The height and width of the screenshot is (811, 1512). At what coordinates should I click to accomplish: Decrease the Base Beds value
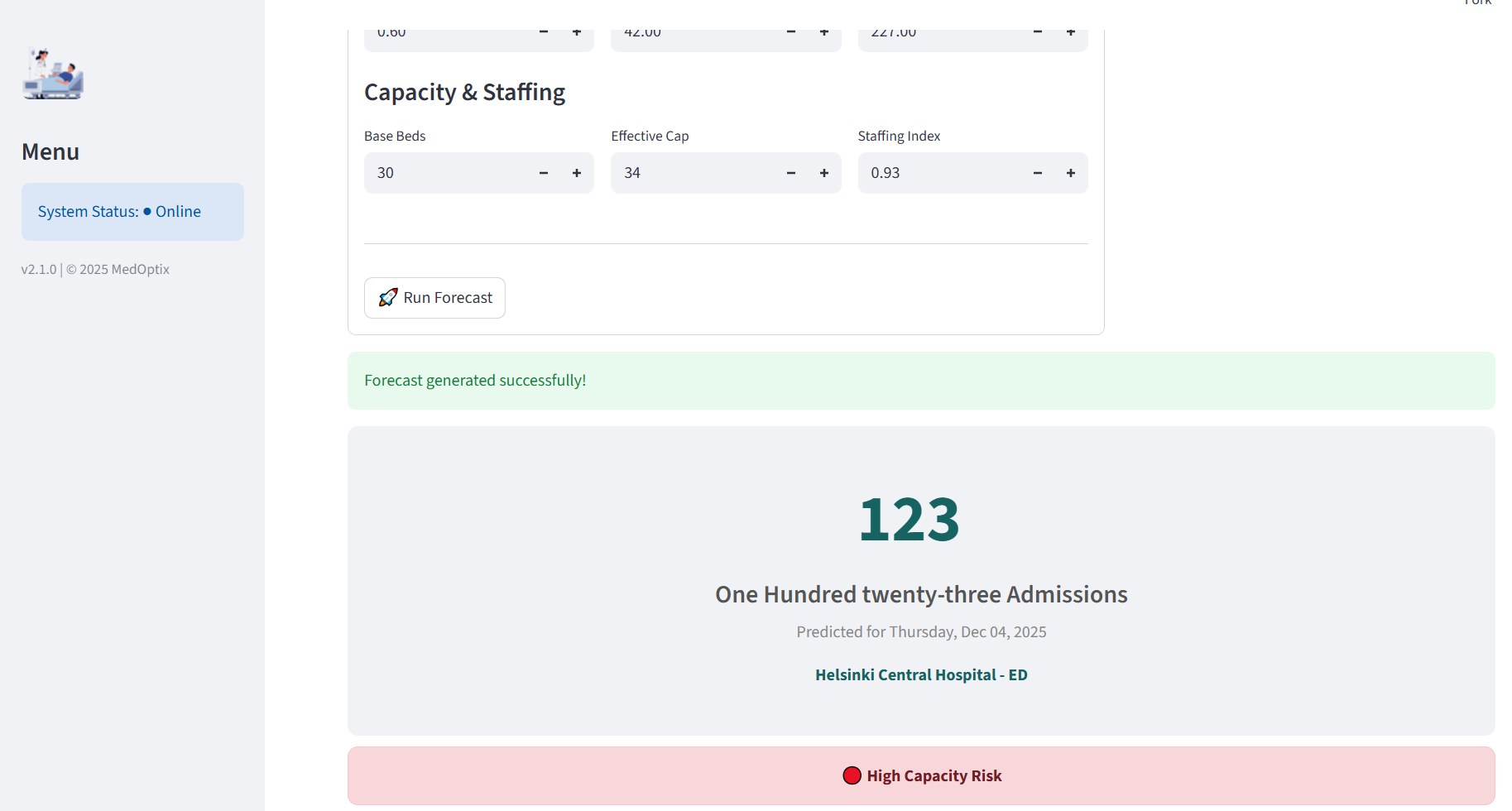(544, 173)
